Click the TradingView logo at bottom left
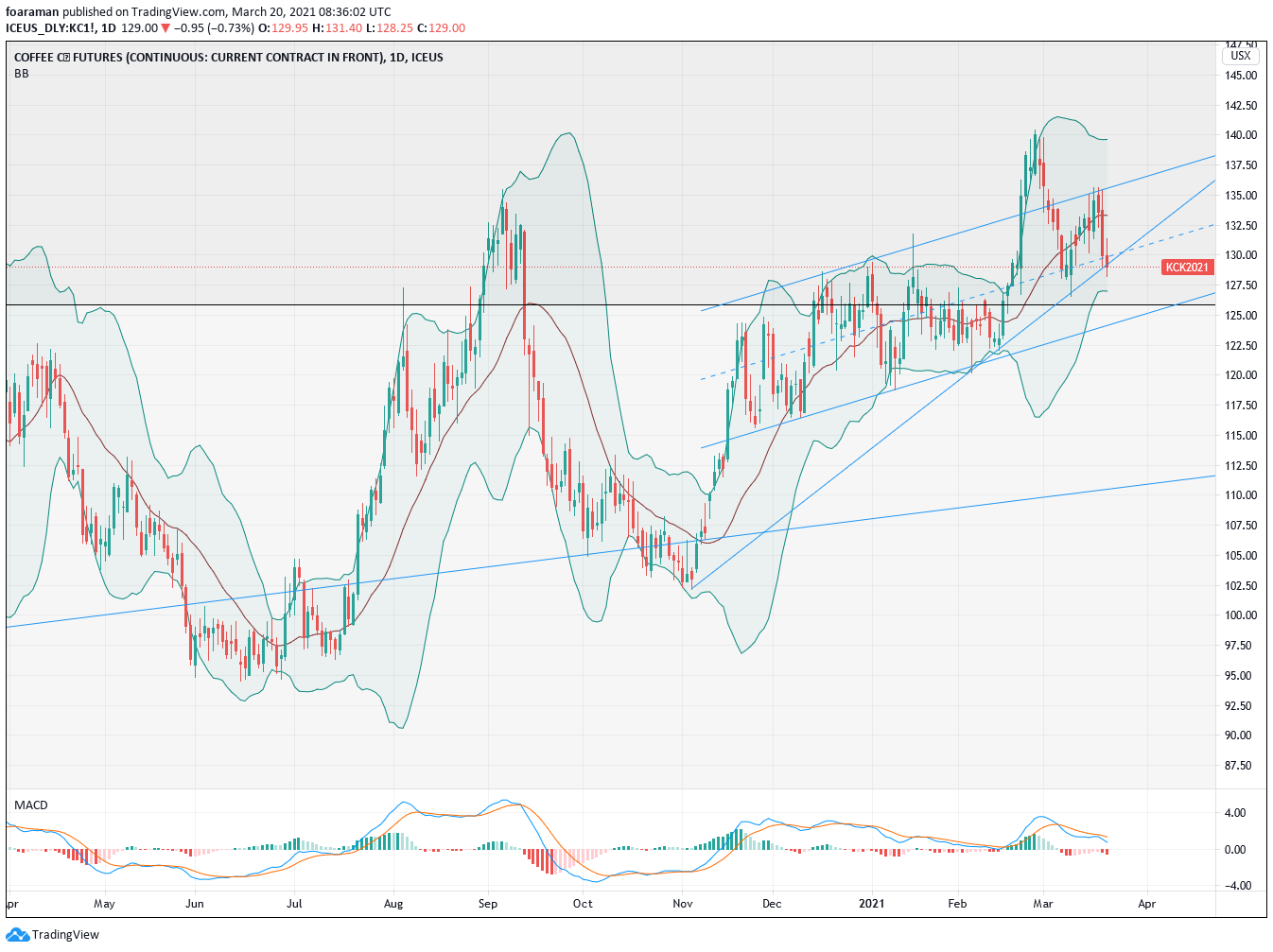Viewport: 1273px width, 952px height. 52,935
